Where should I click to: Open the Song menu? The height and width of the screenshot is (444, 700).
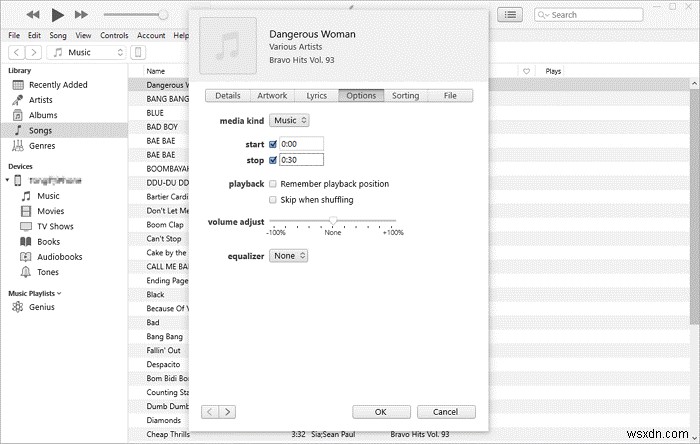(58, 35)
